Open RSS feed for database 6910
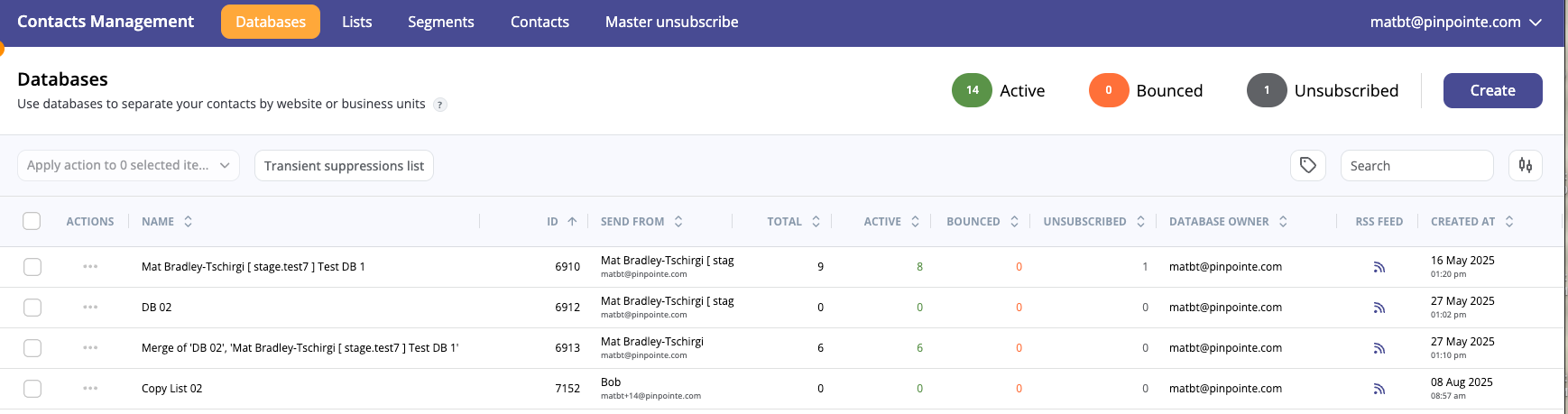This screenshot has width=1568, height=414. pyautogui.click(x=1379, y=267)
